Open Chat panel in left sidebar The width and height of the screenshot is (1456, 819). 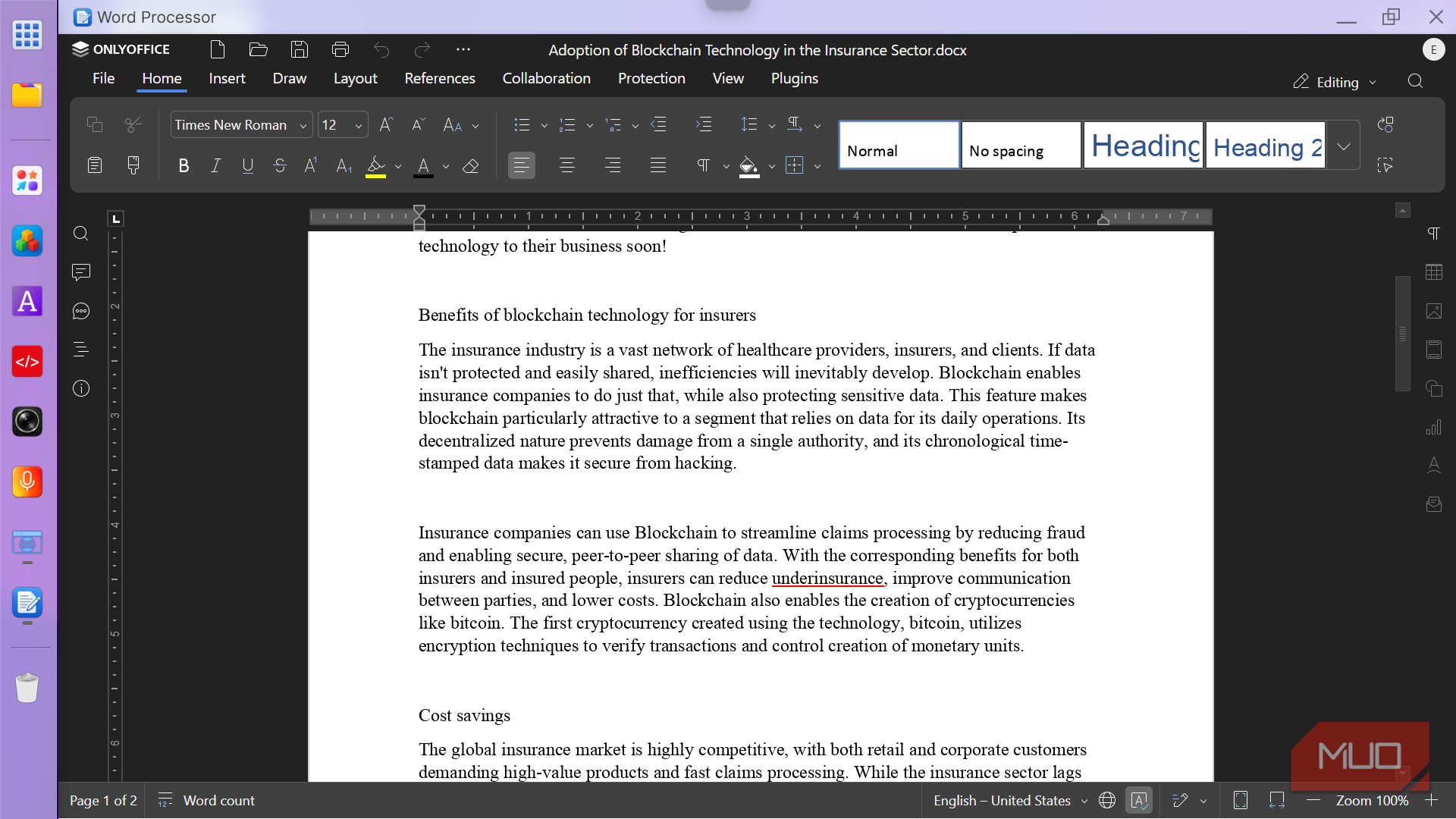coord(81,311)
